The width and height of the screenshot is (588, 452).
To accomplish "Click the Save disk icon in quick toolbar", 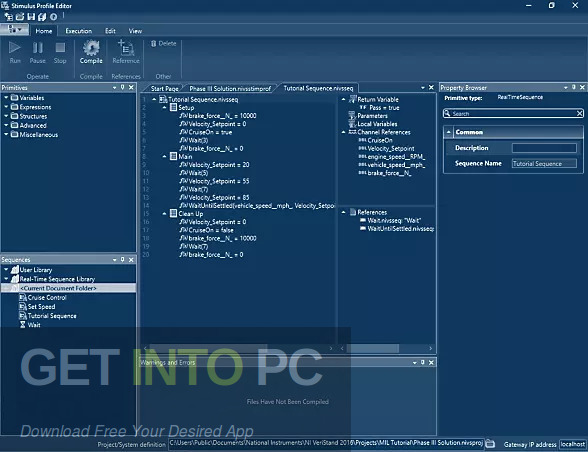I will click(x=31, y=17).
